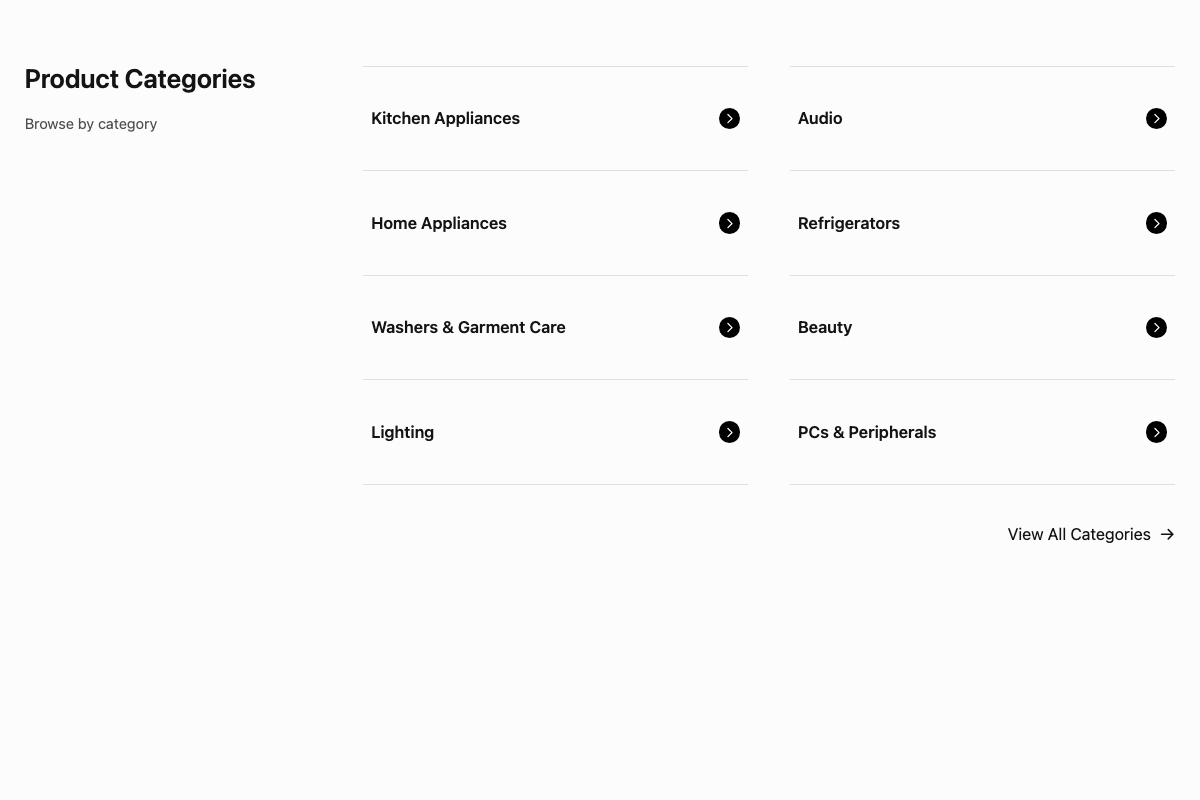Screen dimensions: 1200x800
Task: Browse the Lighting category
Action: tap(403, 432)
